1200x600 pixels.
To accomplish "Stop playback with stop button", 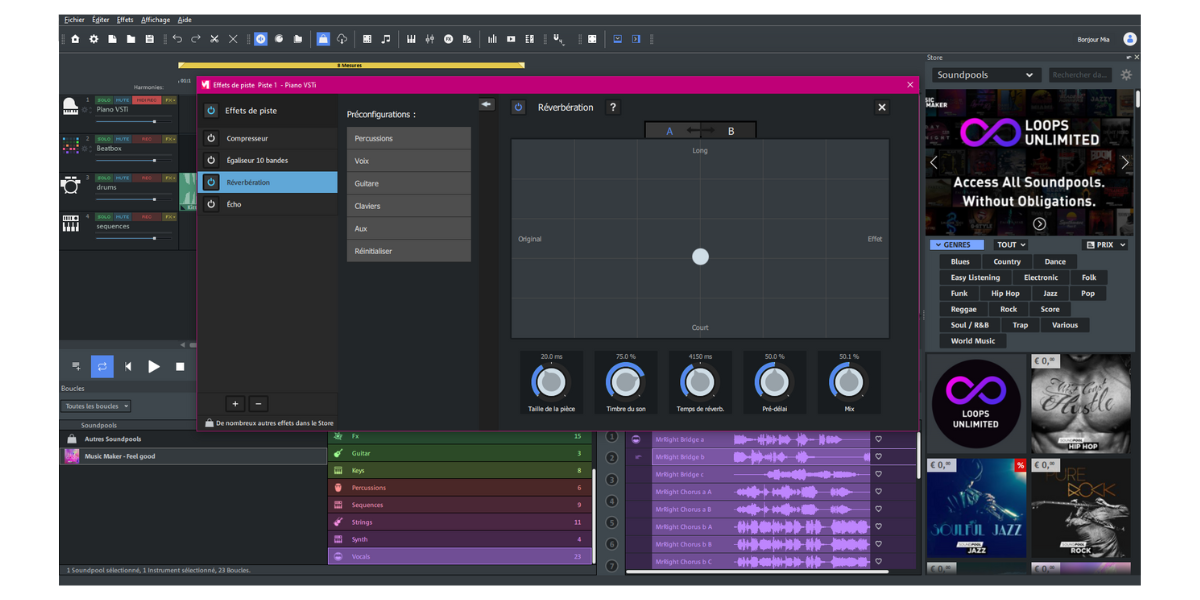I will pyautogui.click(x=180, y=366).
